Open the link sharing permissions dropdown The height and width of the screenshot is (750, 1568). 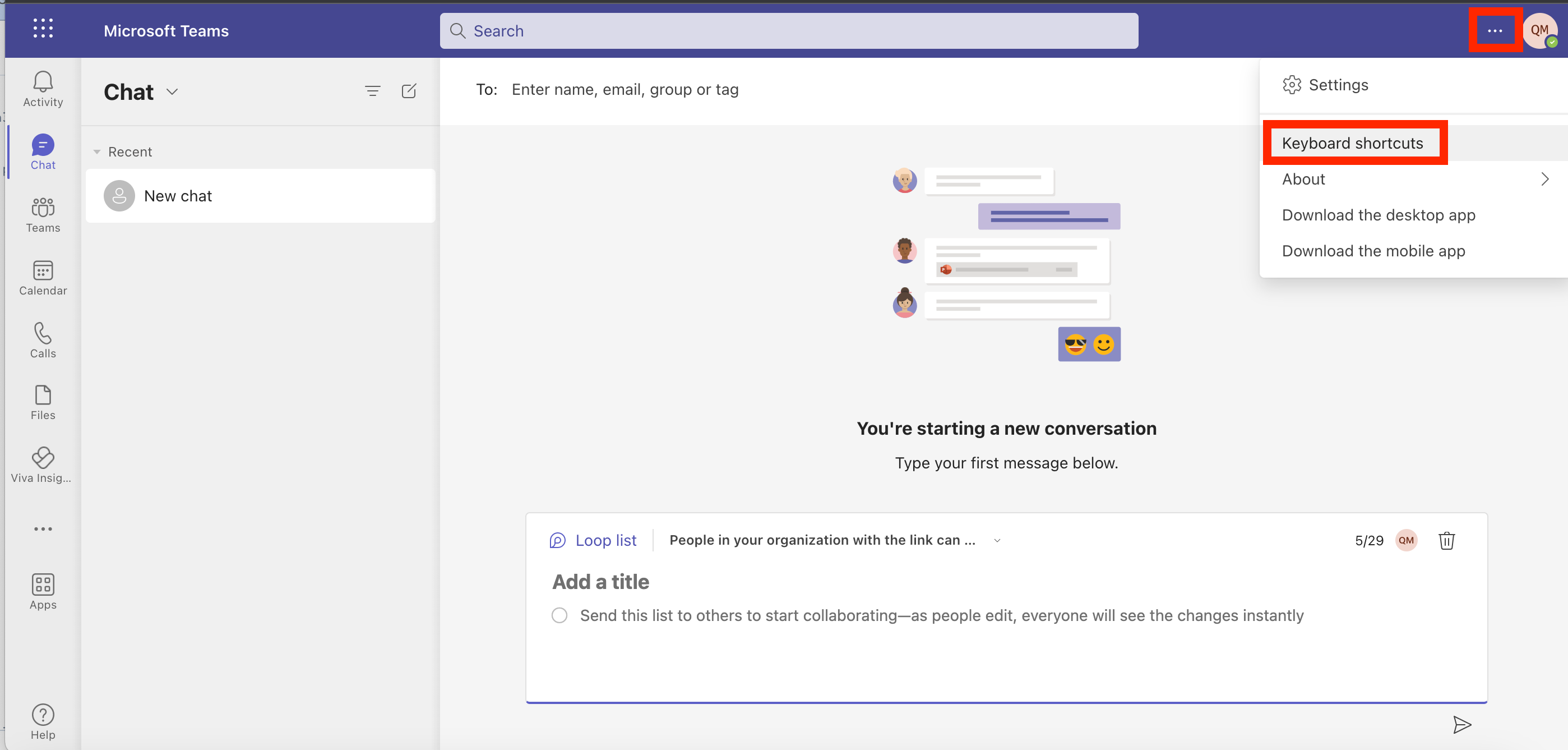[x=996, y=540]
